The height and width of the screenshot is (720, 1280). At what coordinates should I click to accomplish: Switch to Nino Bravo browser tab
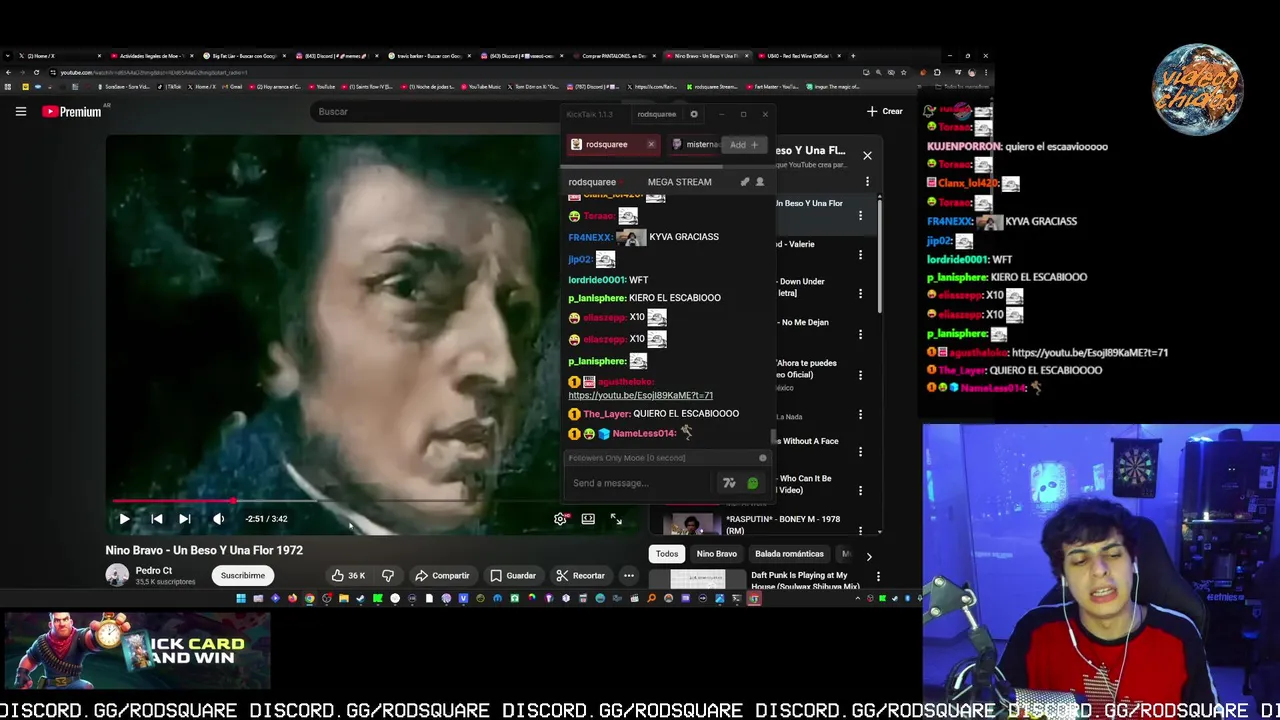706,56
